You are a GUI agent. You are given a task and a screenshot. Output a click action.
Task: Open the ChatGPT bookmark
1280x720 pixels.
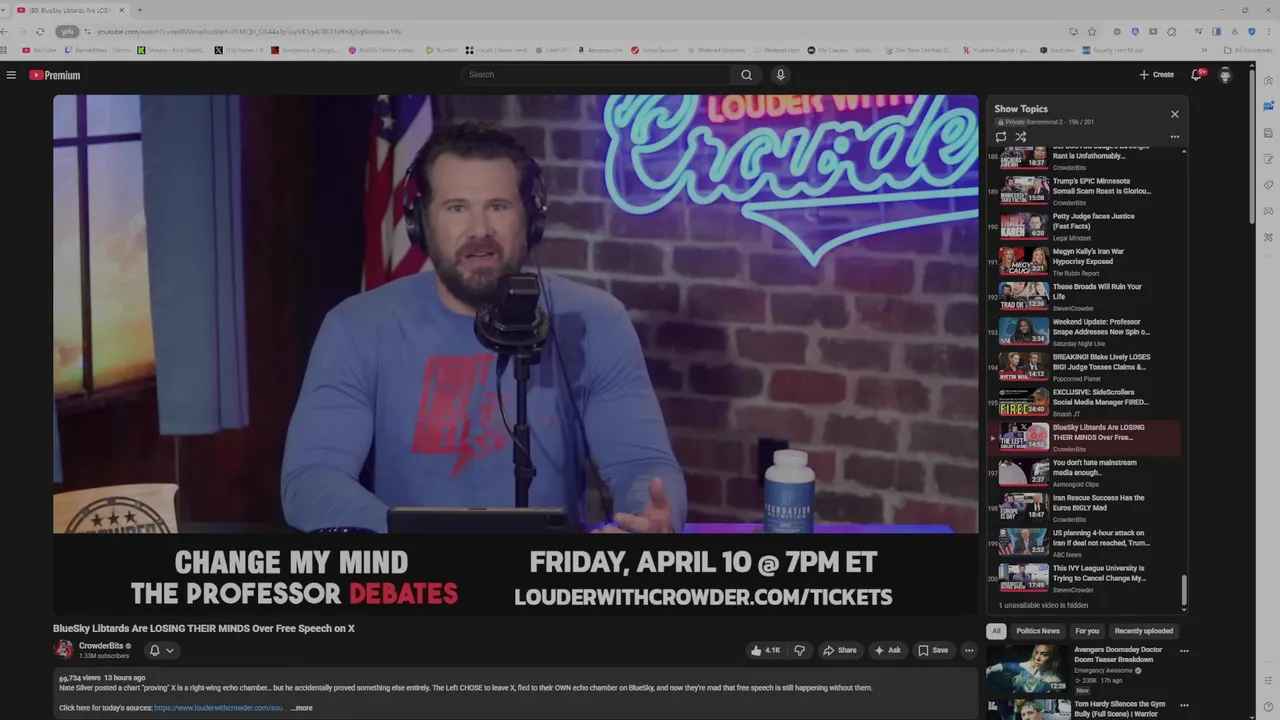click(552, 50)
